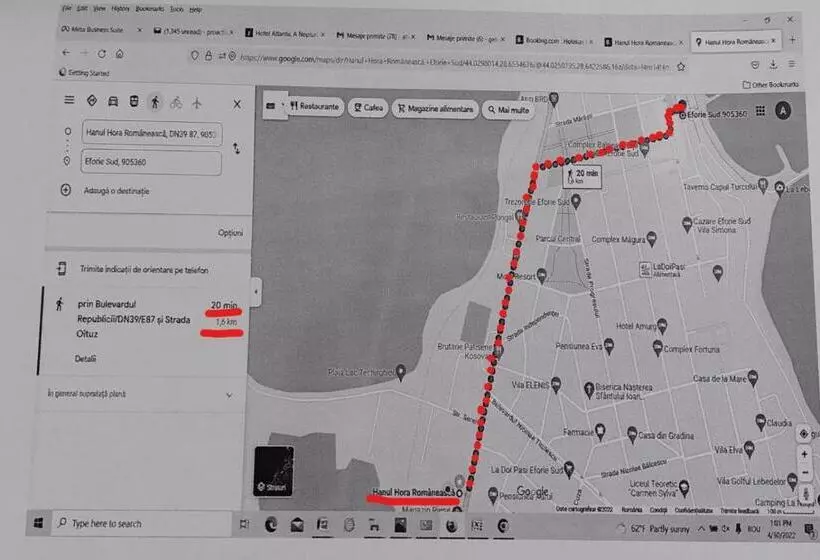The image size is (820, 560).
Task: Zoom out on the map
Action: click(805, 472)
